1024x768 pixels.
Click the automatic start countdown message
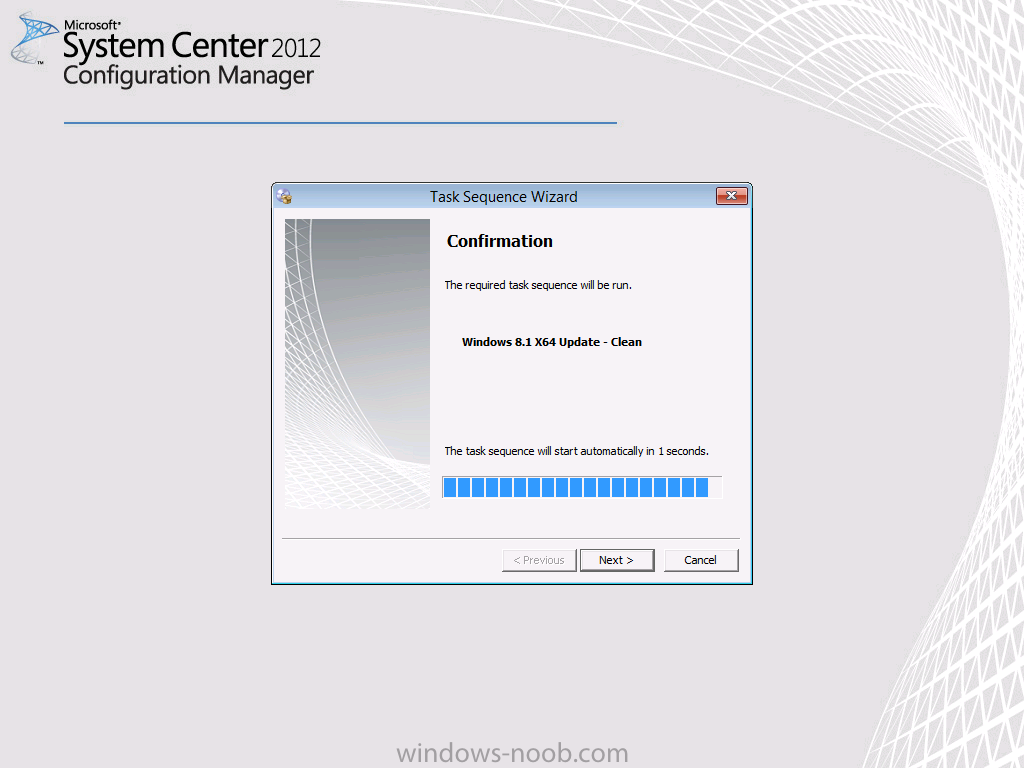[x=577, y=451]
